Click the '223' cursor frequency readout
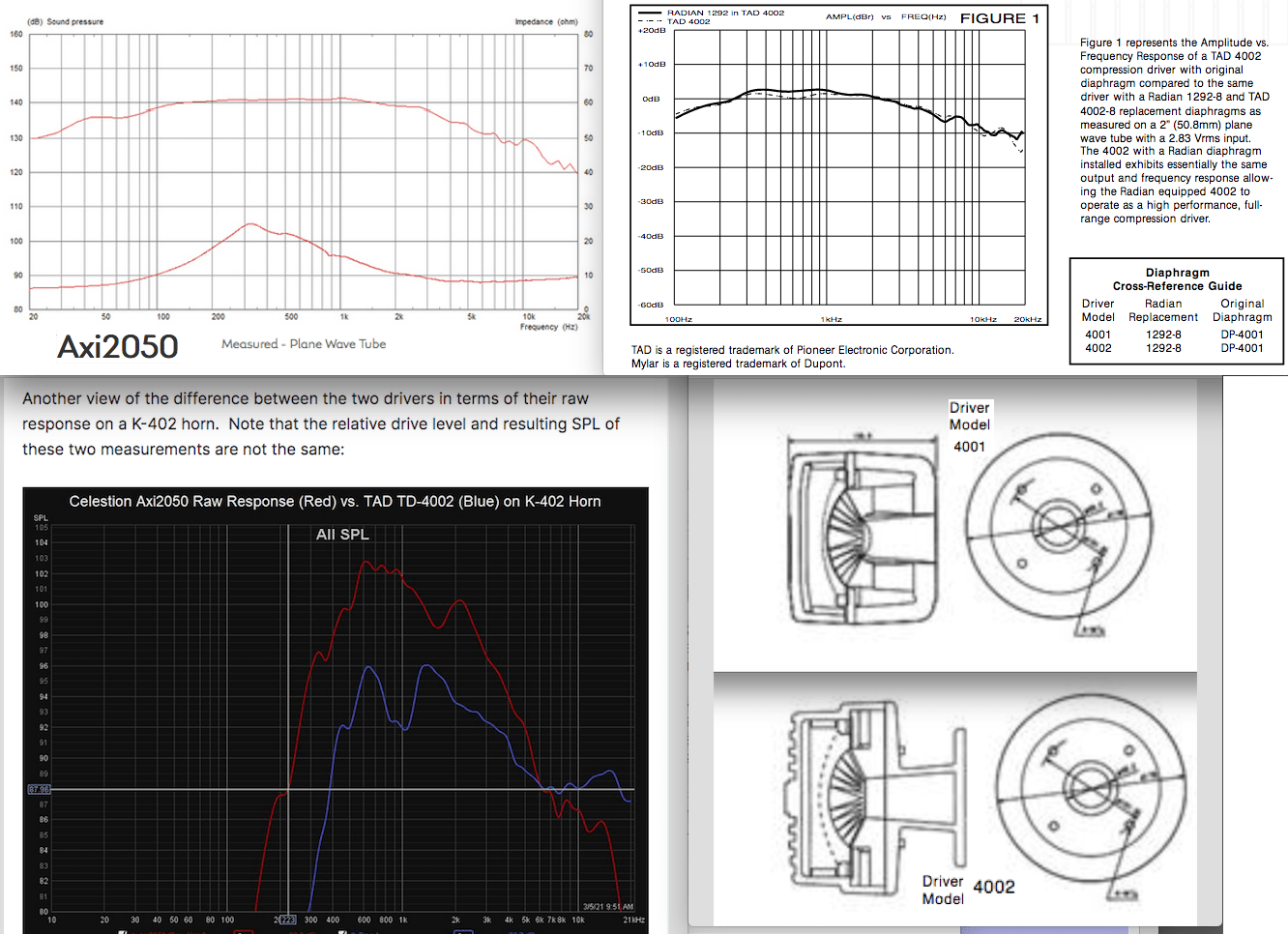 287,919
